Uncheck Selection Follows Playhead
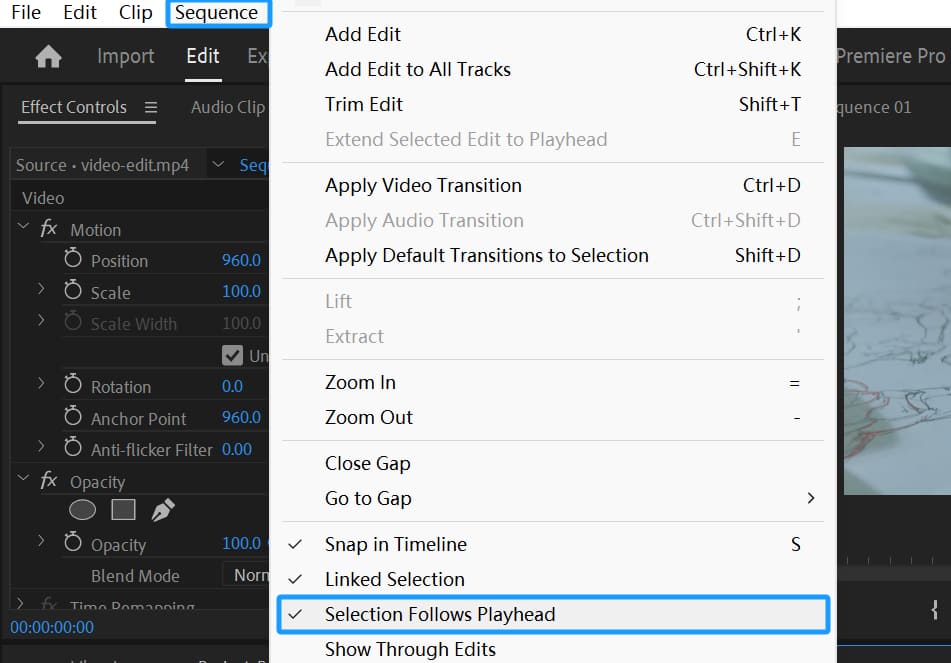Viewport: 951px width, 663px height. tap(439, 614)
